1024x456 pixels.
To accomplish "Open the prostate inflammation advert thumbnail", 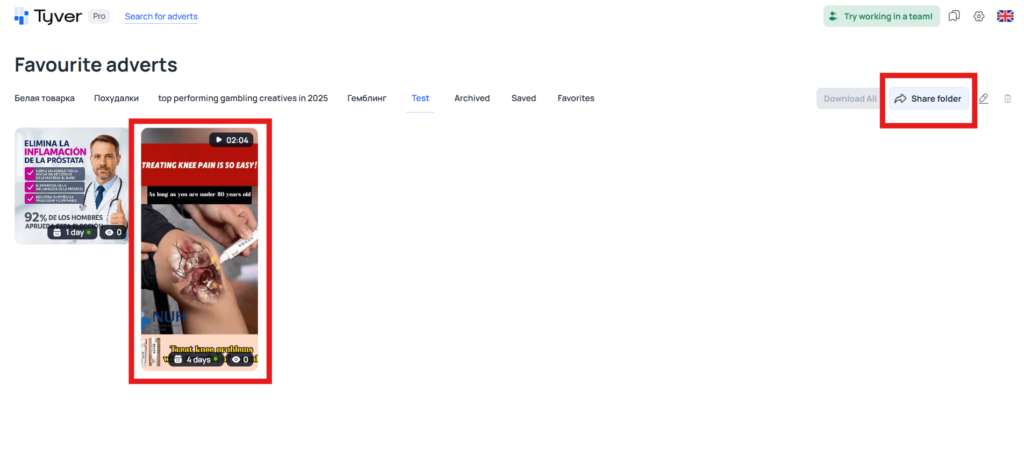I will (x=70, y=180).
